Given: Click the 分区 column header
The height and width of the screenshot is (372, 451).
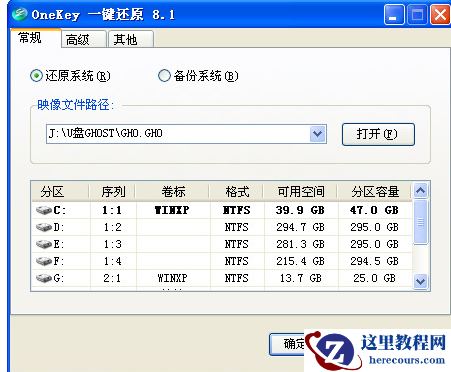Looking at the screenshot, I should (60, 192).
